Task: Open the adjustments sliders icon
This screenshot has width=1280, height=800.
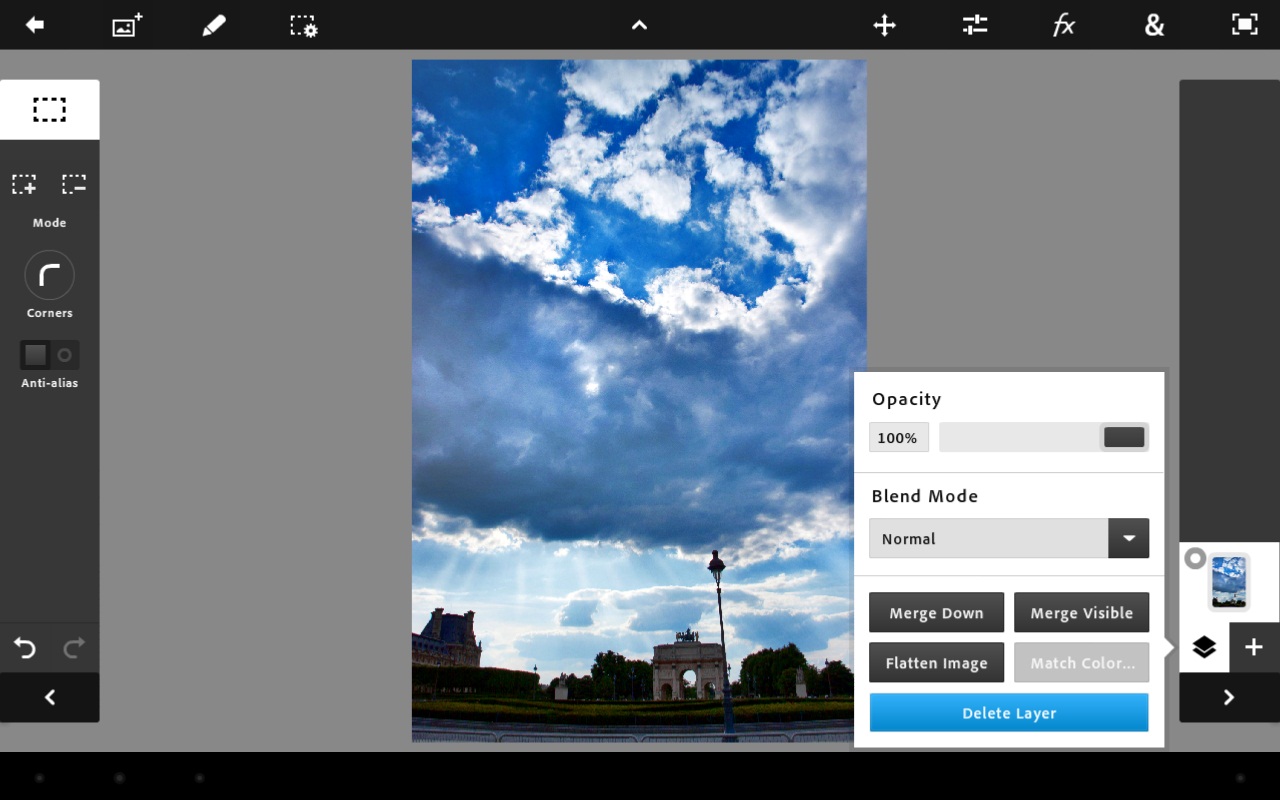Action: click(x=975, y=25)
